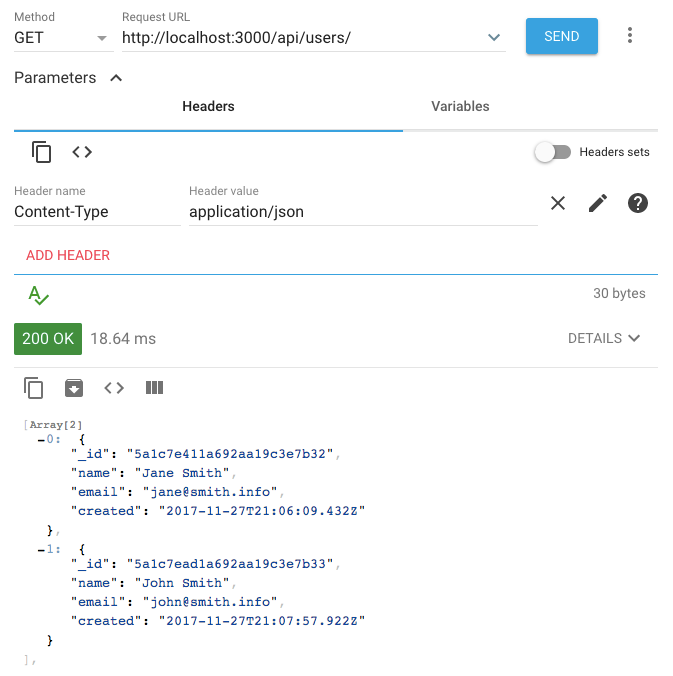
Task: Toggle raw source view of the response
Action: 114,388
